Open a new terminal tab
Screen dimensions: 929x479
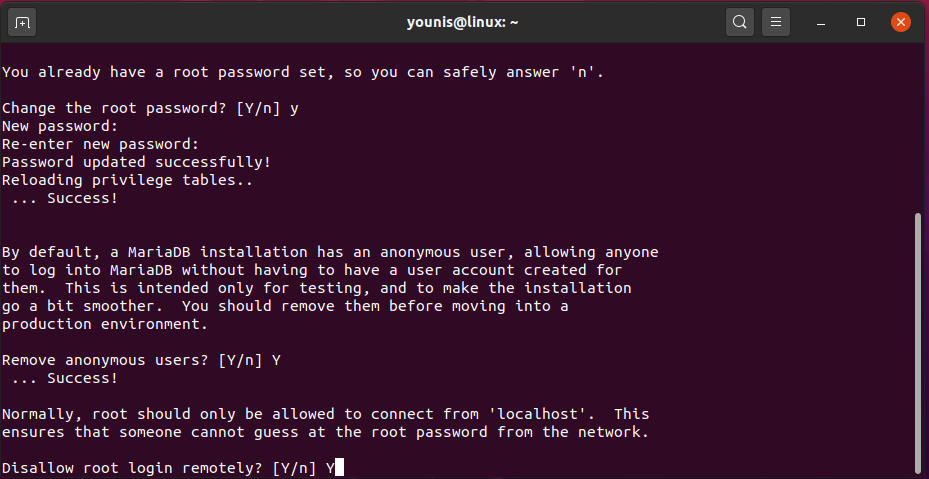pos(22,21)
